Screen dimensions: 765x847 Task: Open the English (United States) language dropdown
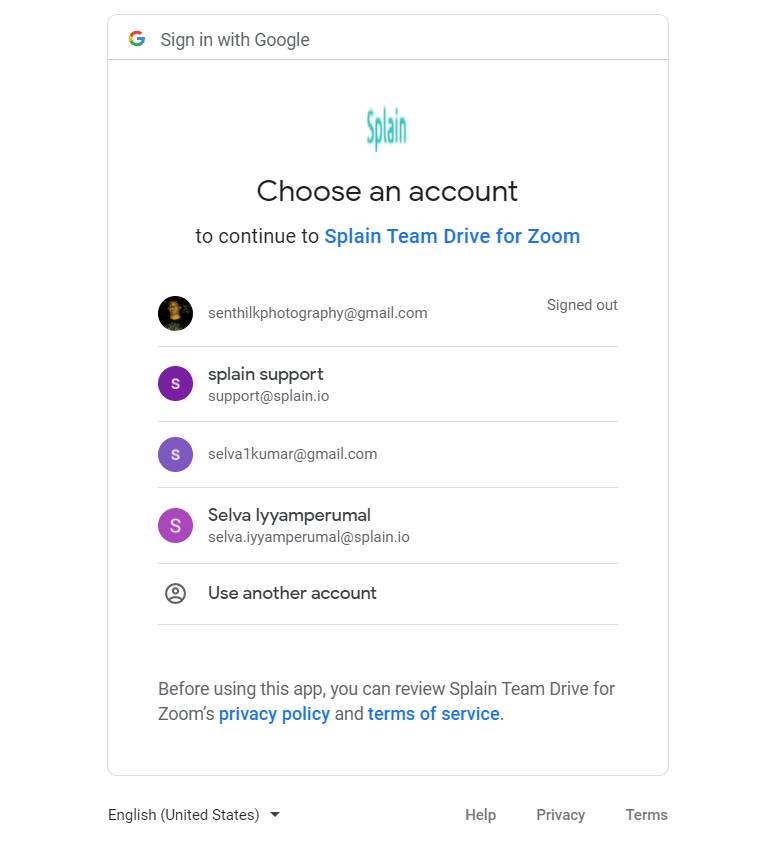(x=184, y=815)
